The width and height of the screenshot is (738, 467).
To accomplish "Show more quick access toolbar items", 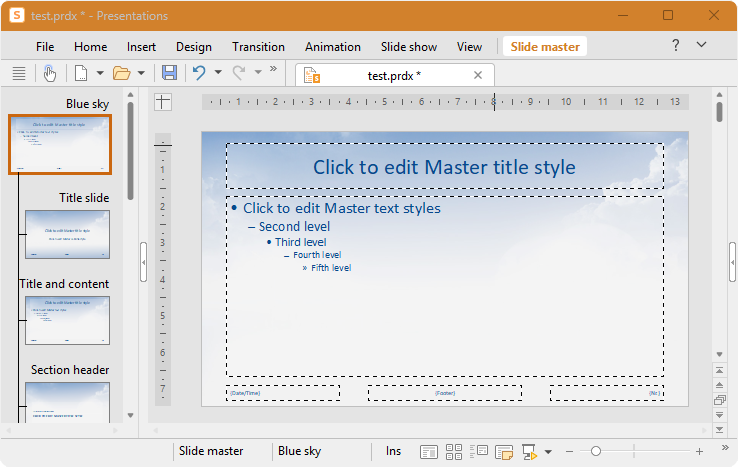I will coord(273,69).
